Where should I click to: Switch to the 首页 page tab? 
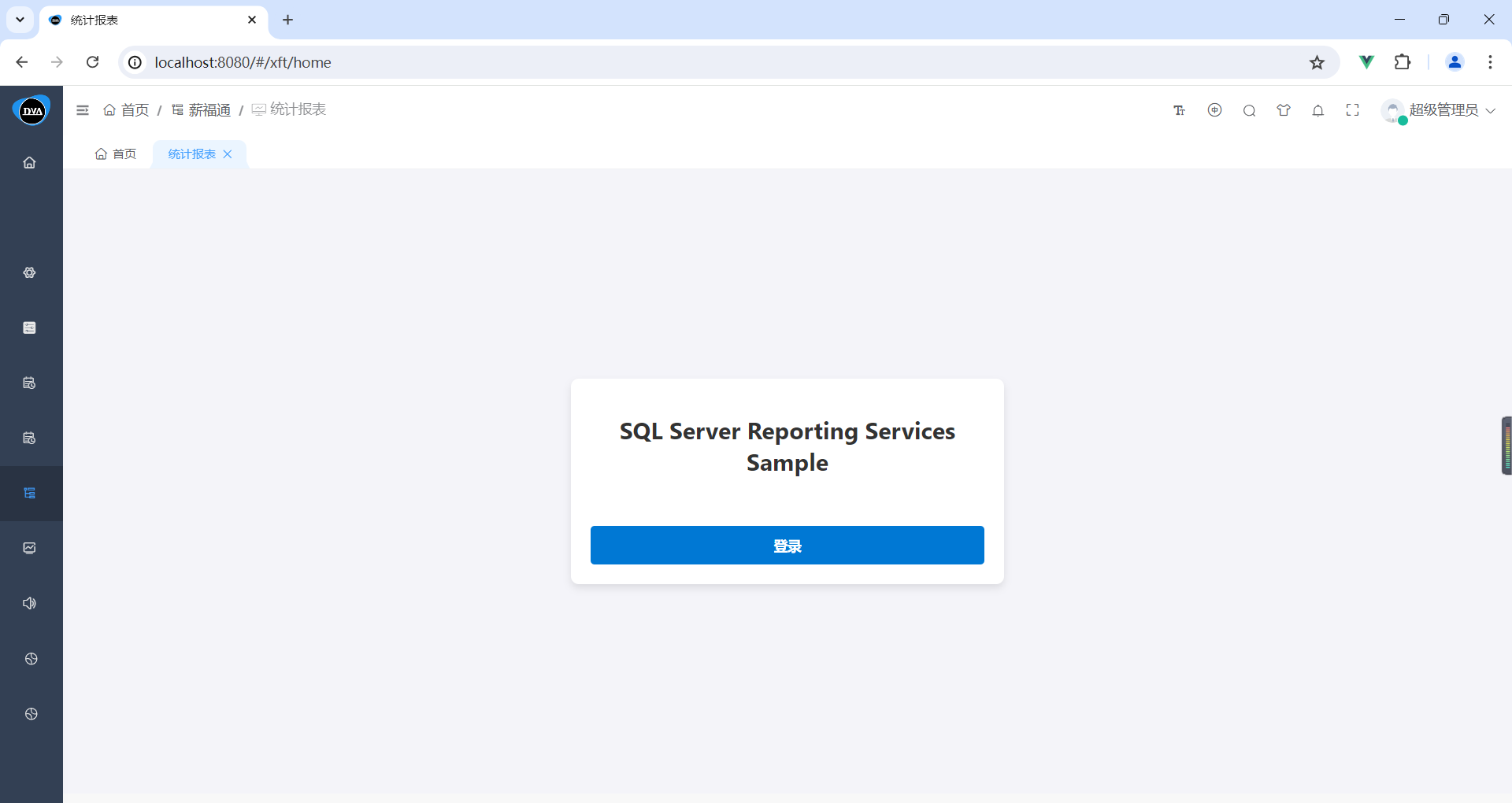[116, 154]
